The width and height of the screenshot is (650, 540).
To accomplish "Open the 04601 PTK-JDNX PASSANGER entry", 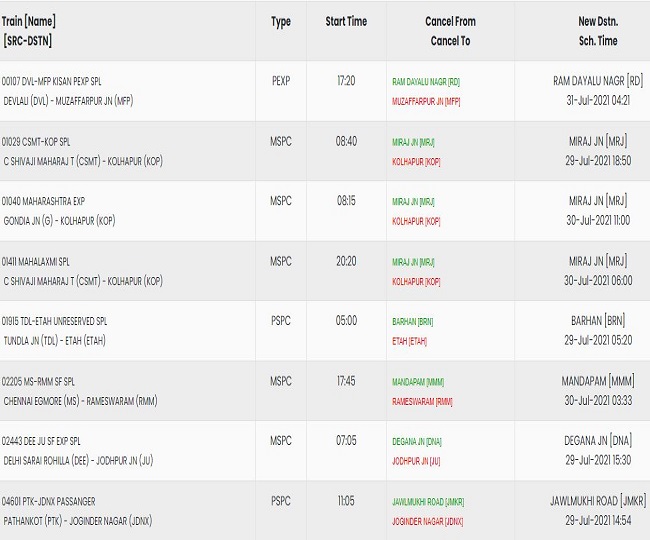I will [x=49, y=501].
